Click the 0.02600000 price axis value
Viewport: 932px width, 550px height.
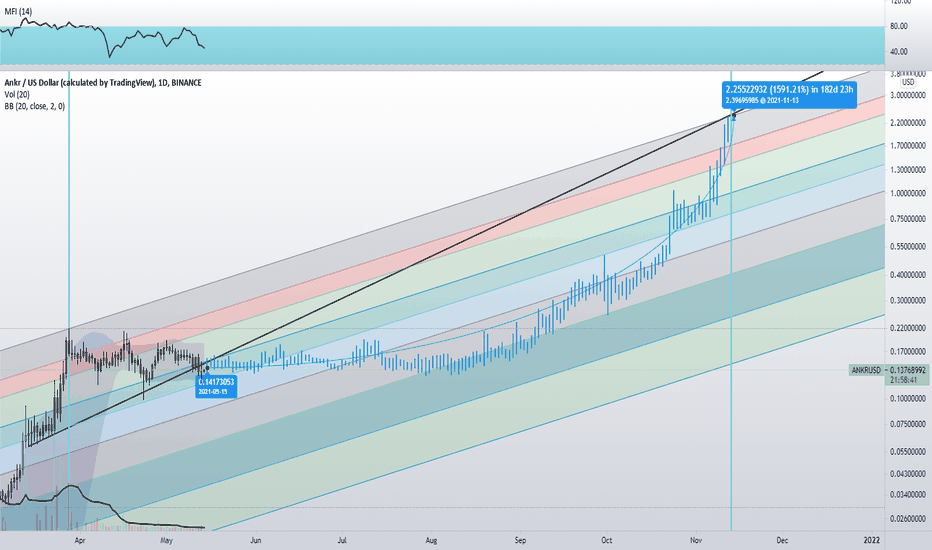click(908, 519)
